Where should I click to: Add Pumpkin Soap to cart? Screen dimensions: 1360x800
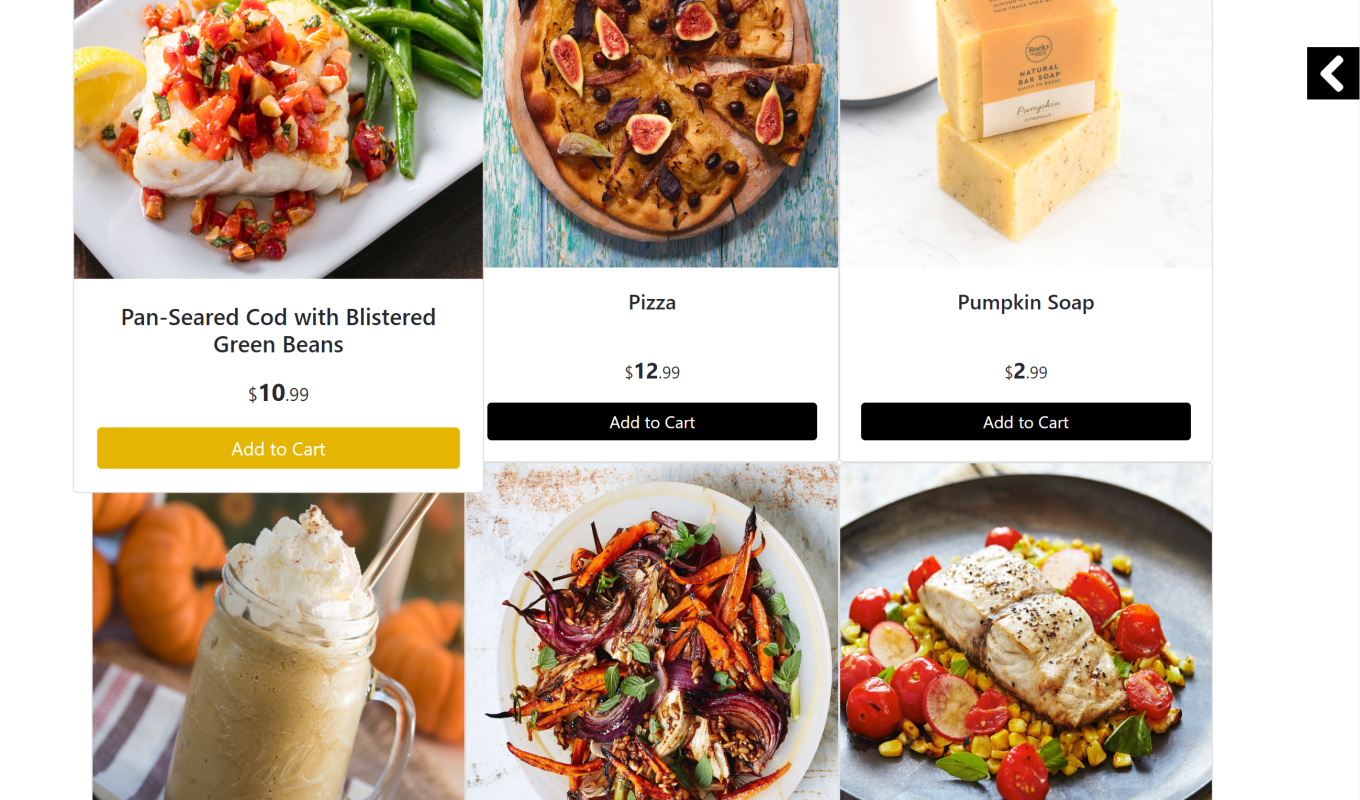coord(1026,422)
